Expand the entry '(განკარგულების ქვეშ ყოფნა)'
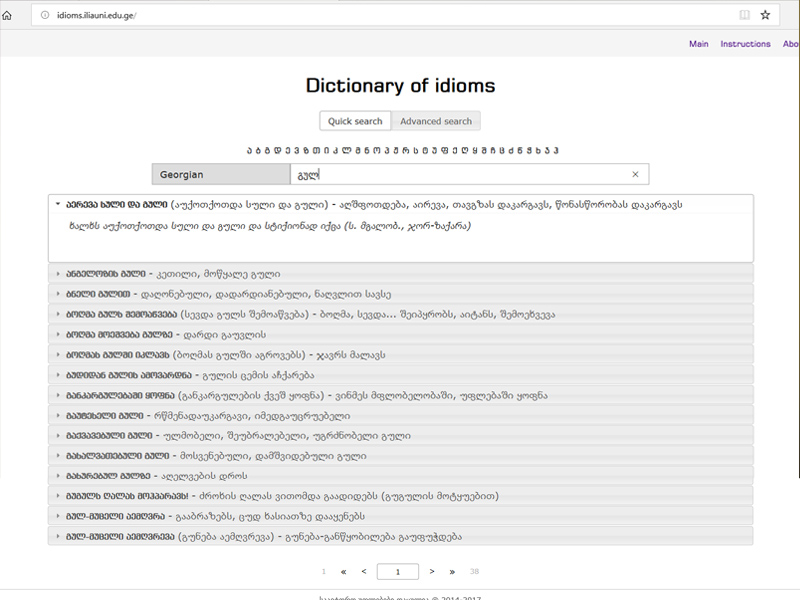The image size is (800, 600). [x=401, y=395]
